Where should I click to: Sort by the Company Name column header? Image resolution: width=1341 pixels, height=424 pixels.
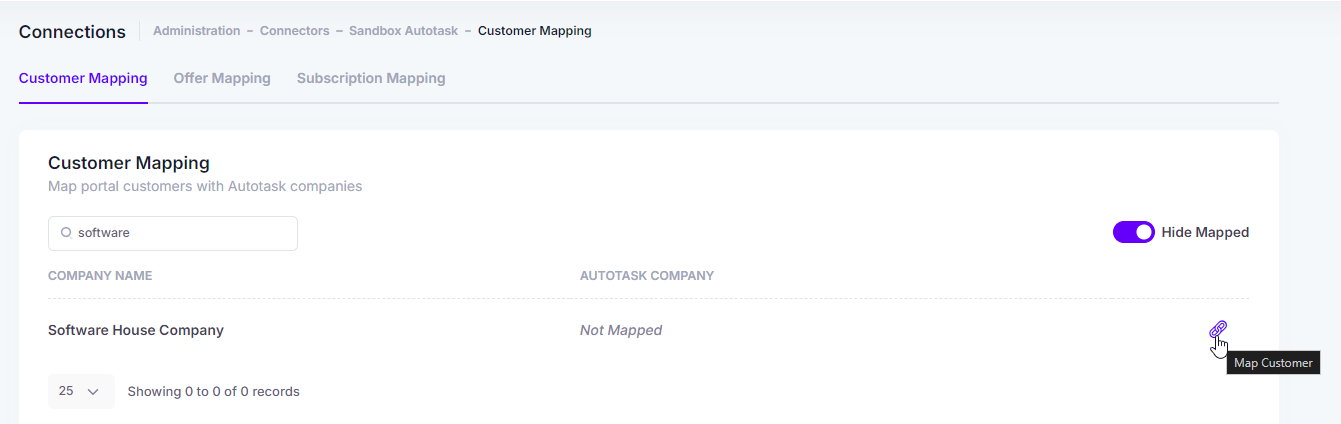[100, 276]
